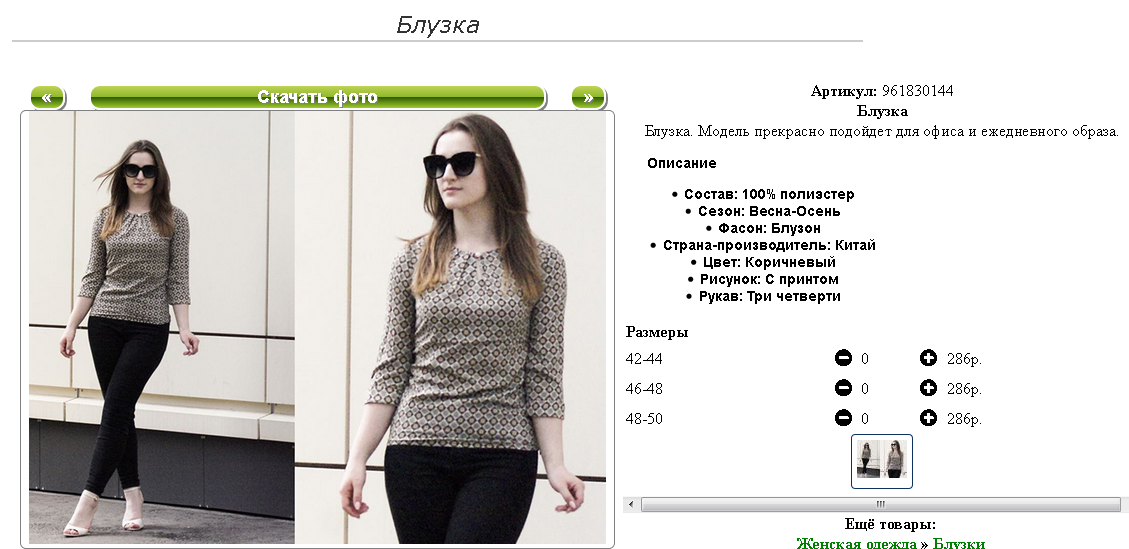The width and height of the screenshot is (1129, 549).
Task: Go to previous photo with « button
Action: coord(48,97)
